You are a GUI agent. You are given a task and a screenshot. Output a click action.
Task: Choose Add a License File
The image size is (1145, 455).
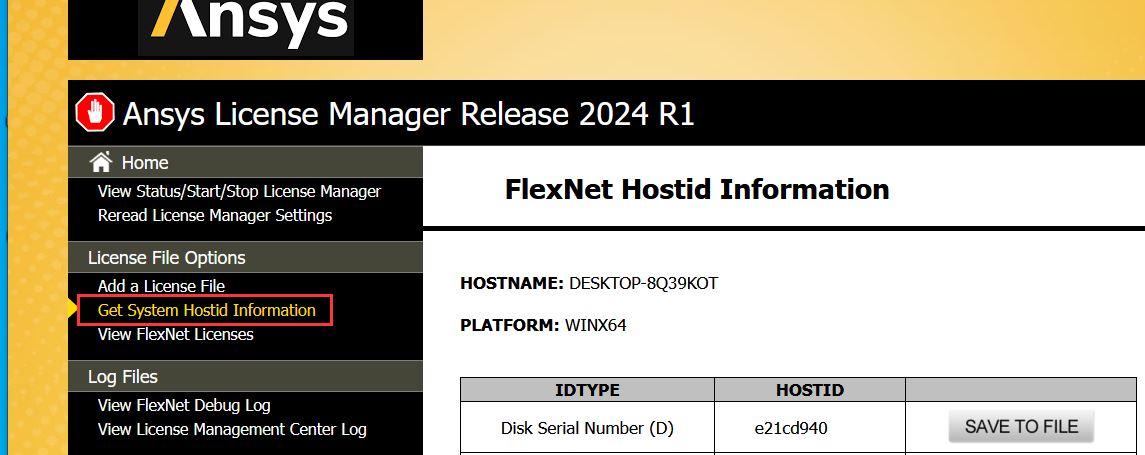pos(161,286)
